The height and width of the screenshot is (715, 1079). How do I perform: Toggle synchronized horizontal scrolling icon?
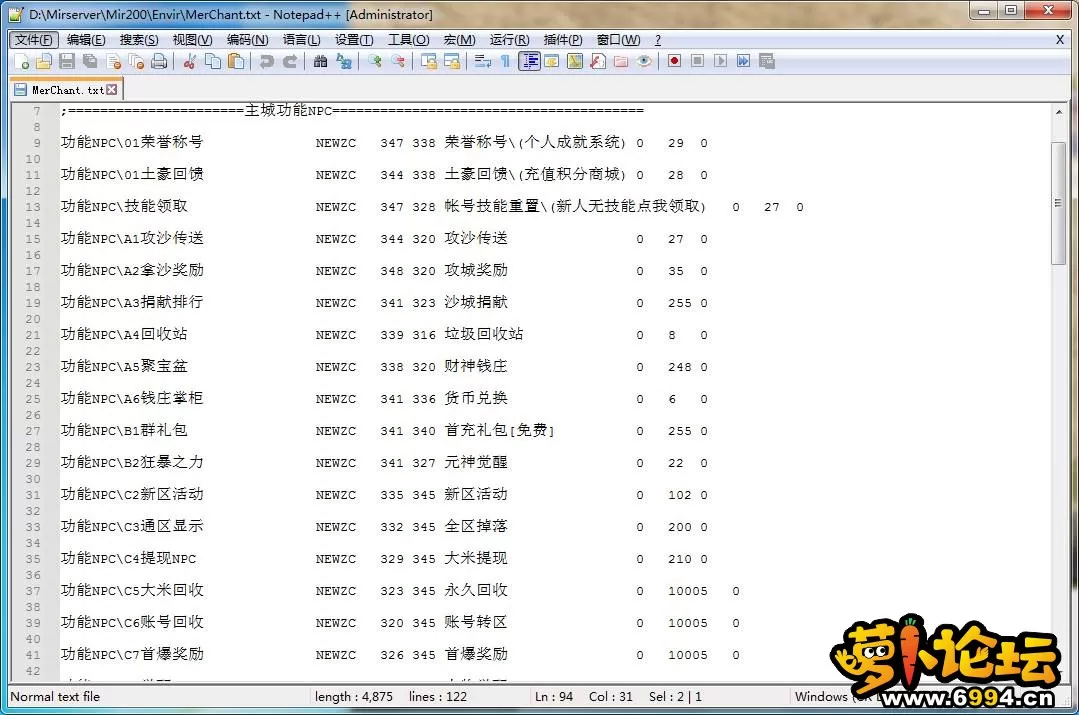click(452, 62)
